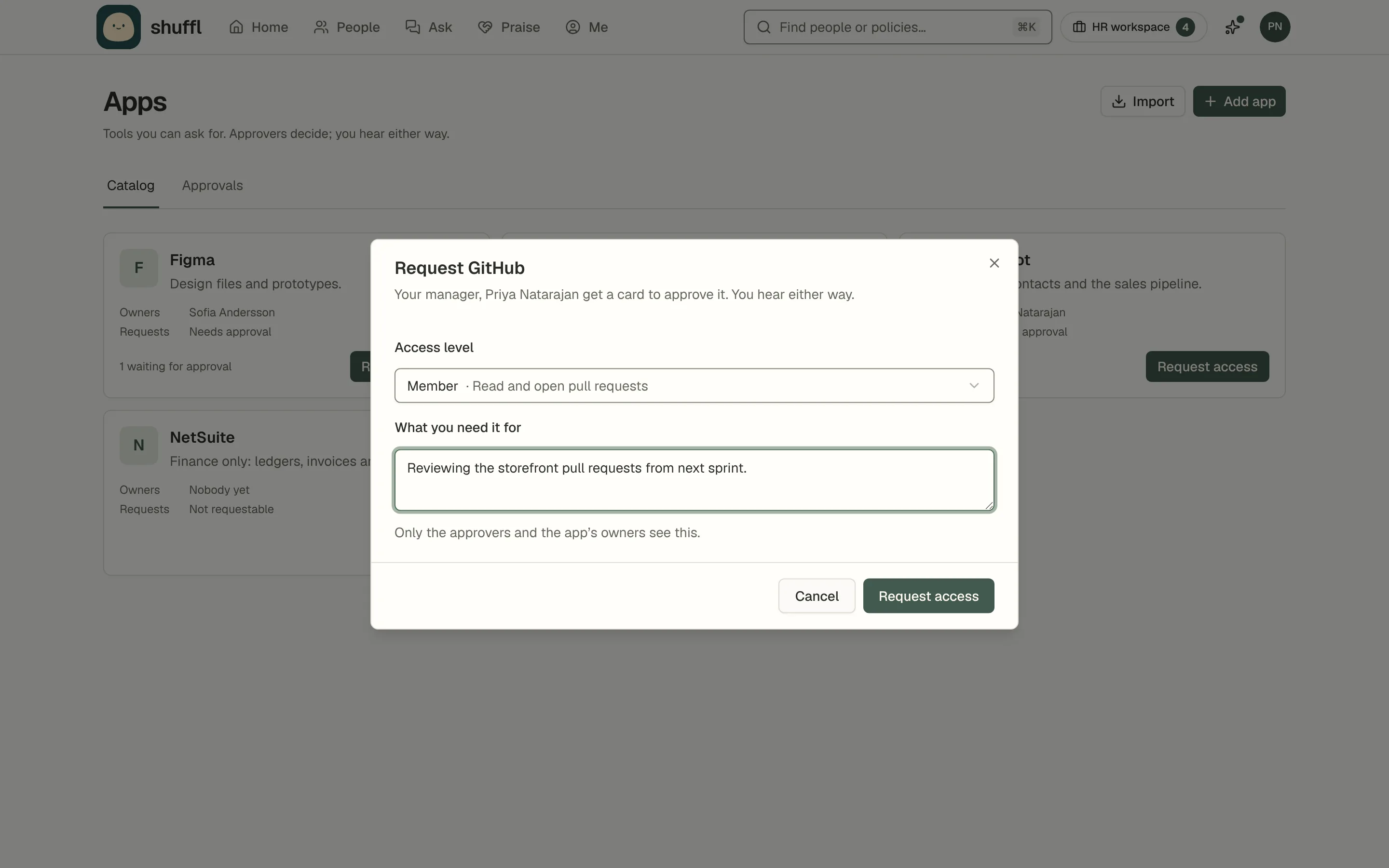Switch to the Catalog tab
The width and height of the screenshot is (1389, 868).
coord(131,186)
